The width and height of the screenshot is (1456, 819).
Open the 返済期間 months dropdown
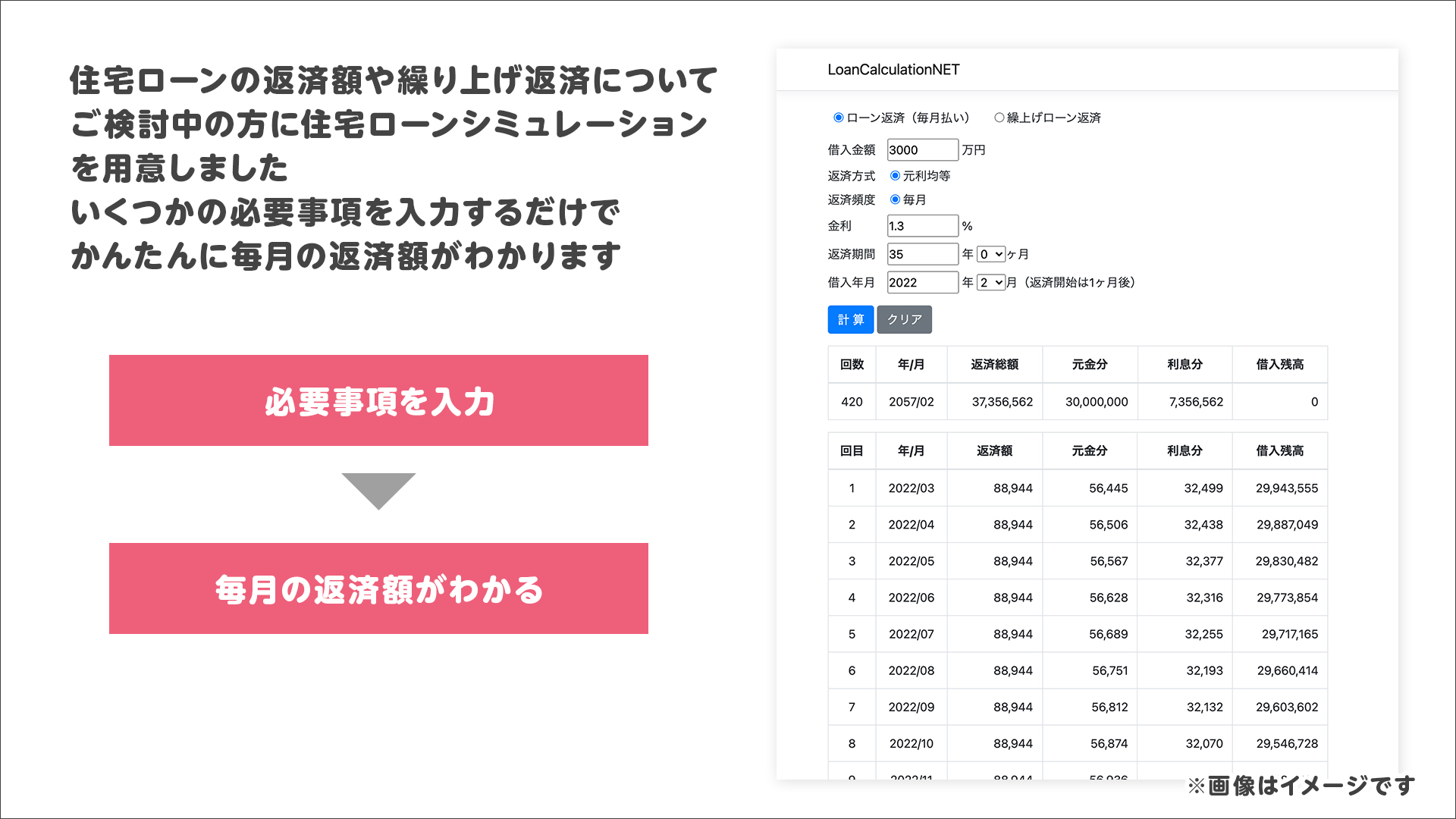pos(990,255)
